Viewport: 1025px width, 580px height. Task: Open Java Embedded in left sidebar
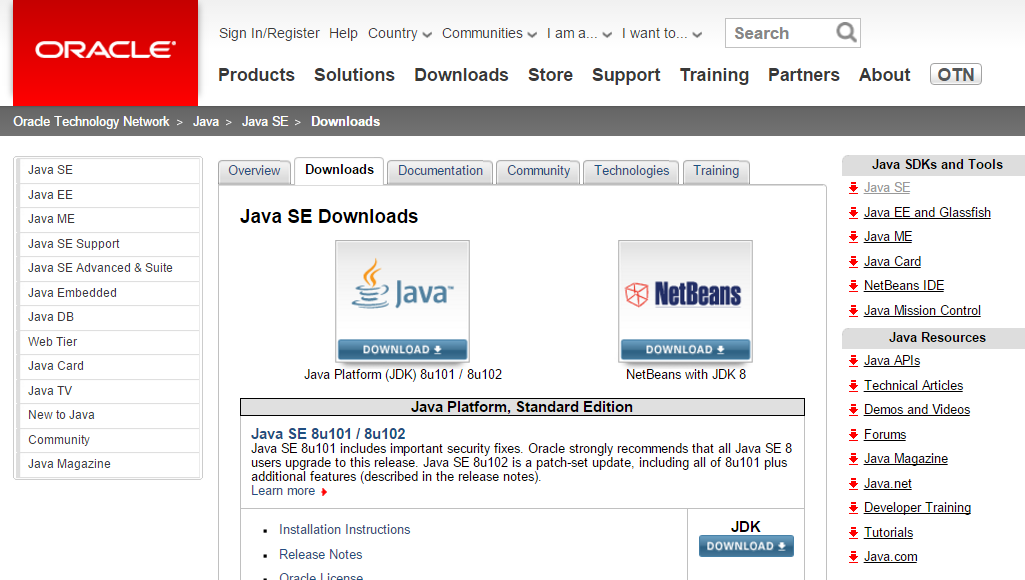109,293
